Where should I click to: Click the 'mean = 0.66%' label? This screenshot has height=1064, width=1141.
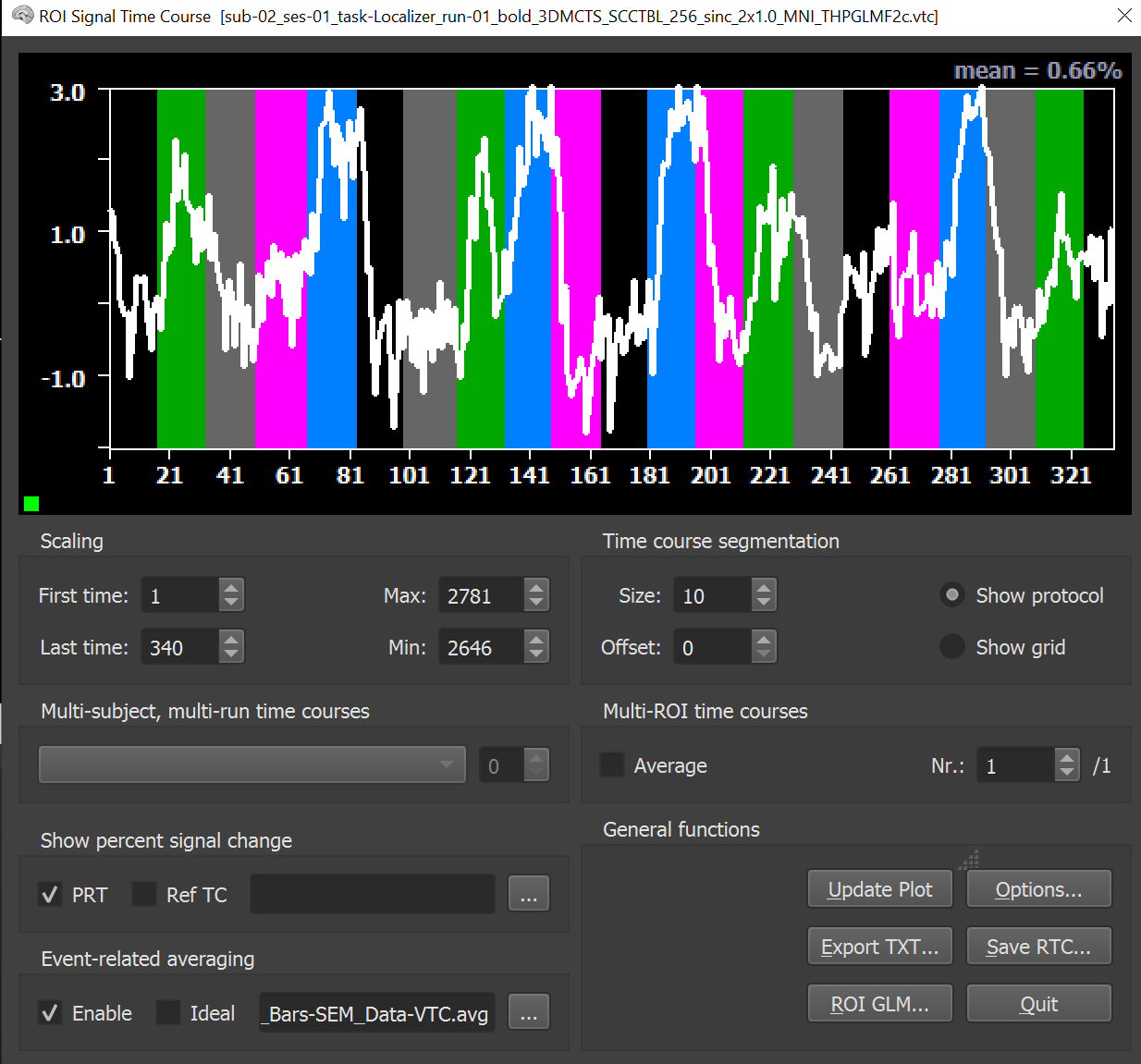tap(1037, 70)
